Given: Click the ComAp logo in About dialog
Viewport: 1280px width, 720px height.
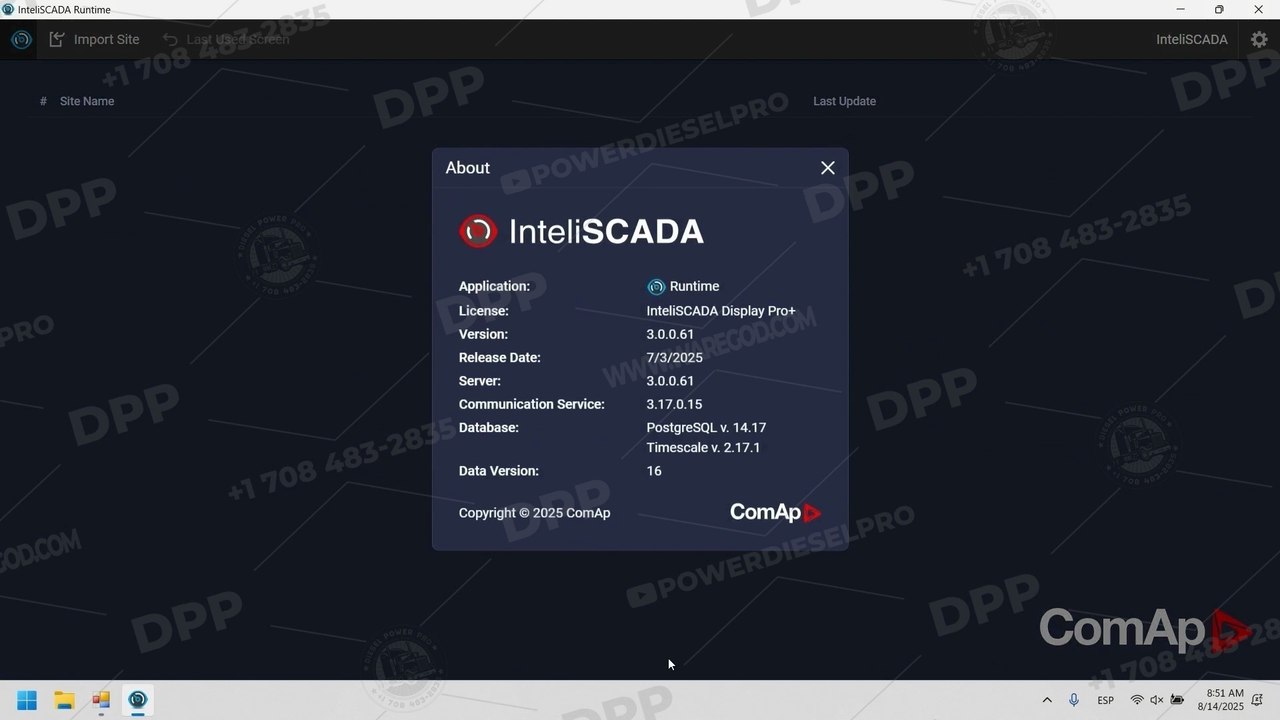Looking at the screenshot, I should pos(776,513).
